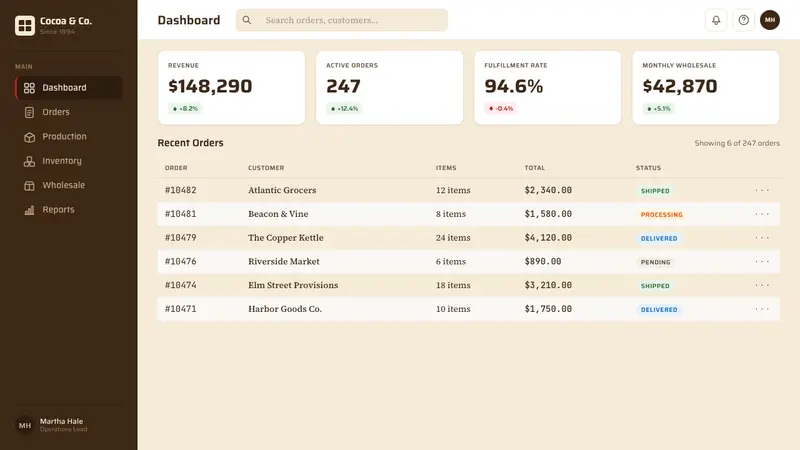
Task: Select customer The Copper Kettle
Action: [286, 238]
